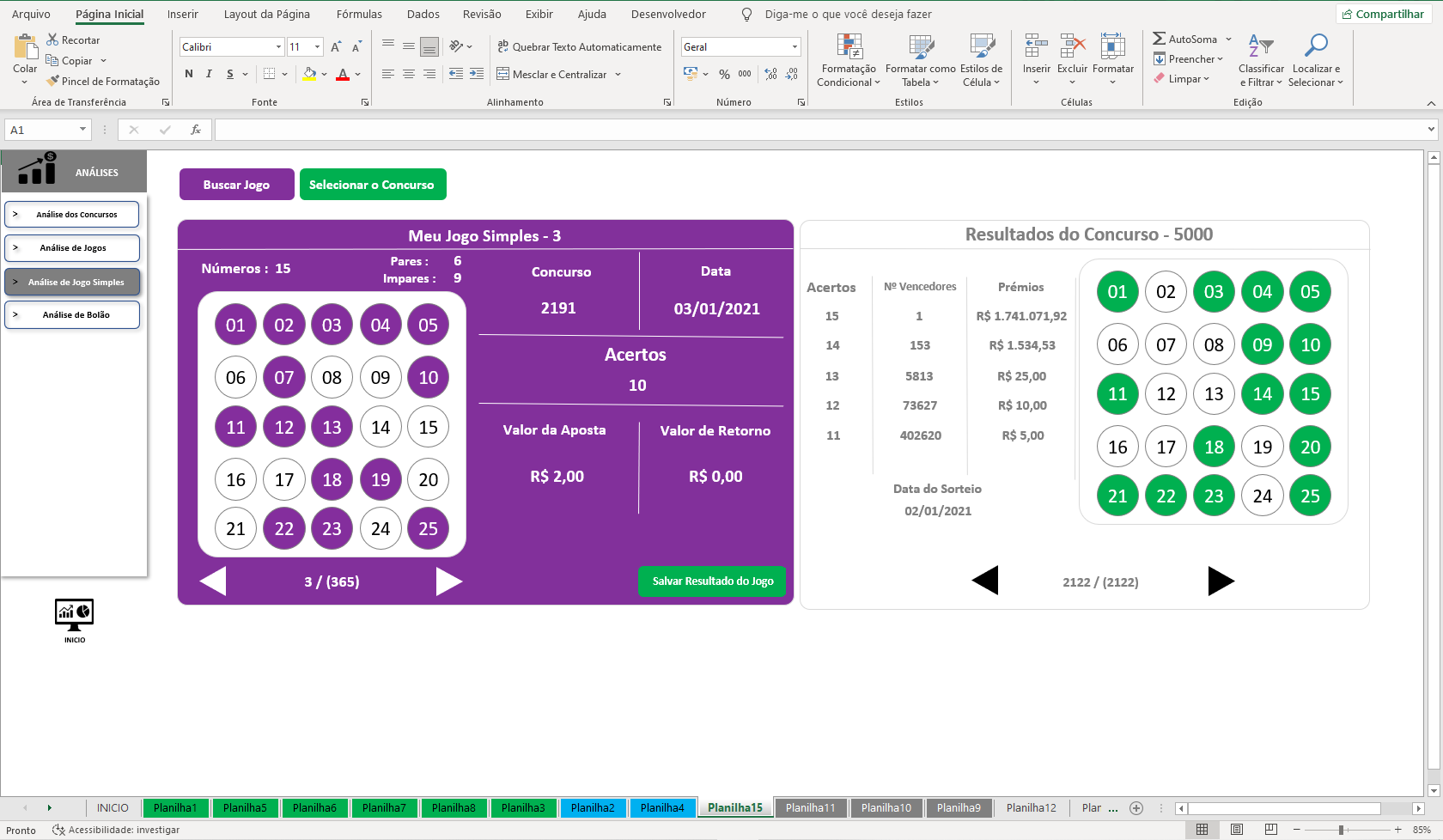Open Análise dos Concursos
The height and width of the screenshot is (840, 1443).
pos(72,214)
